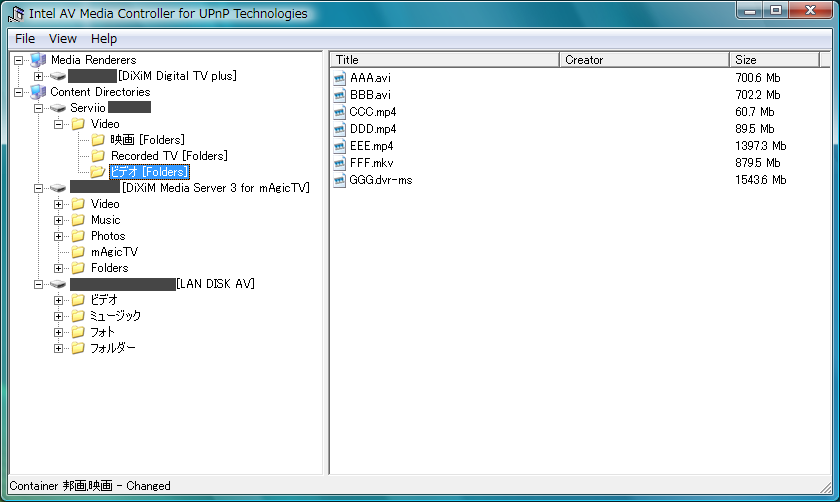Viewport: 840px width, 502px height.
Task: Click the Recorded TV folder icon
Action: tap(98, 156)
